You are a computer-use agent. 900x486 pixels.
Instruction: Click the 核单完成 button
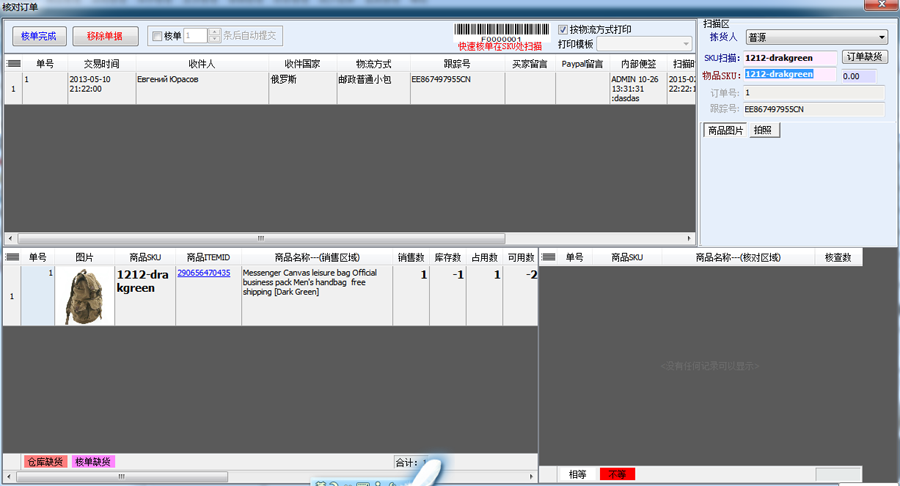(39, 37)
